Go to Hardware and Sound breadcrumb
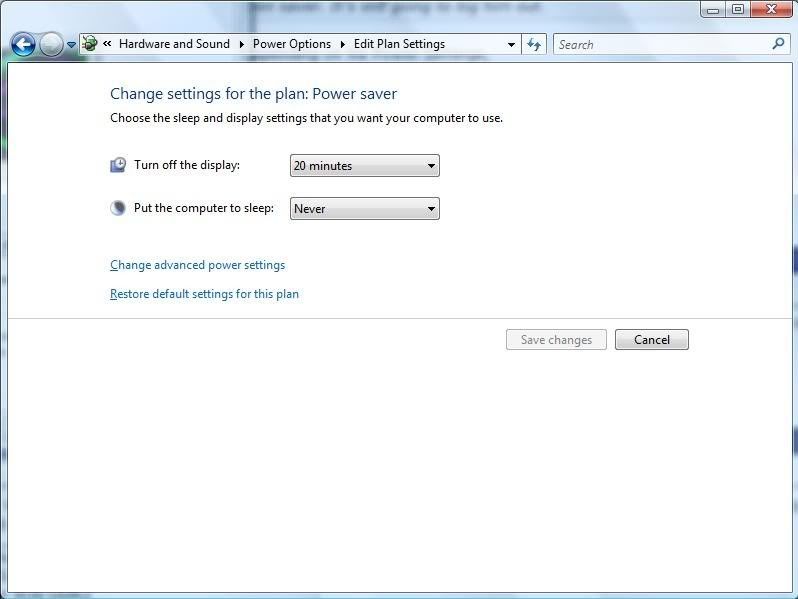The width and height of the screenshot is (798, 599). click(174, 44)
